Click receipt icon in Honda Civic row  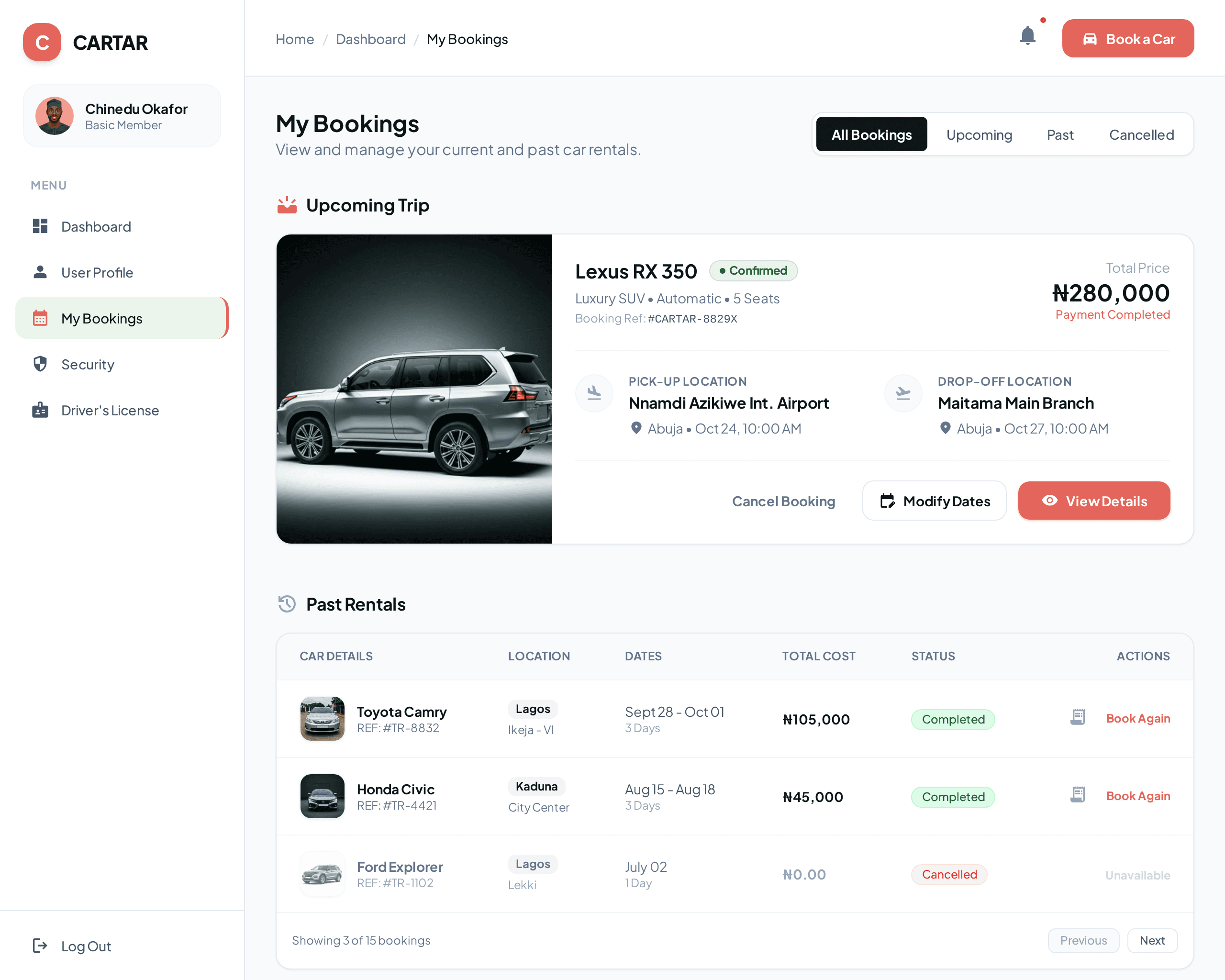[1078, 795]
